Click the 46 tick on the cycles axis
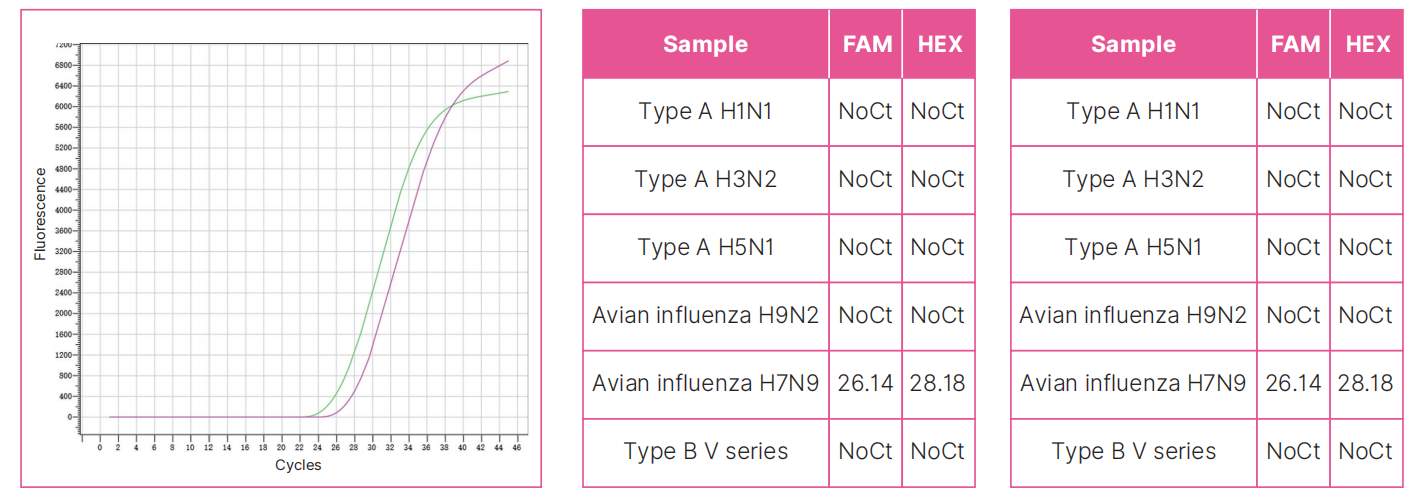1424x504 pixels. [x=516, y=447]
